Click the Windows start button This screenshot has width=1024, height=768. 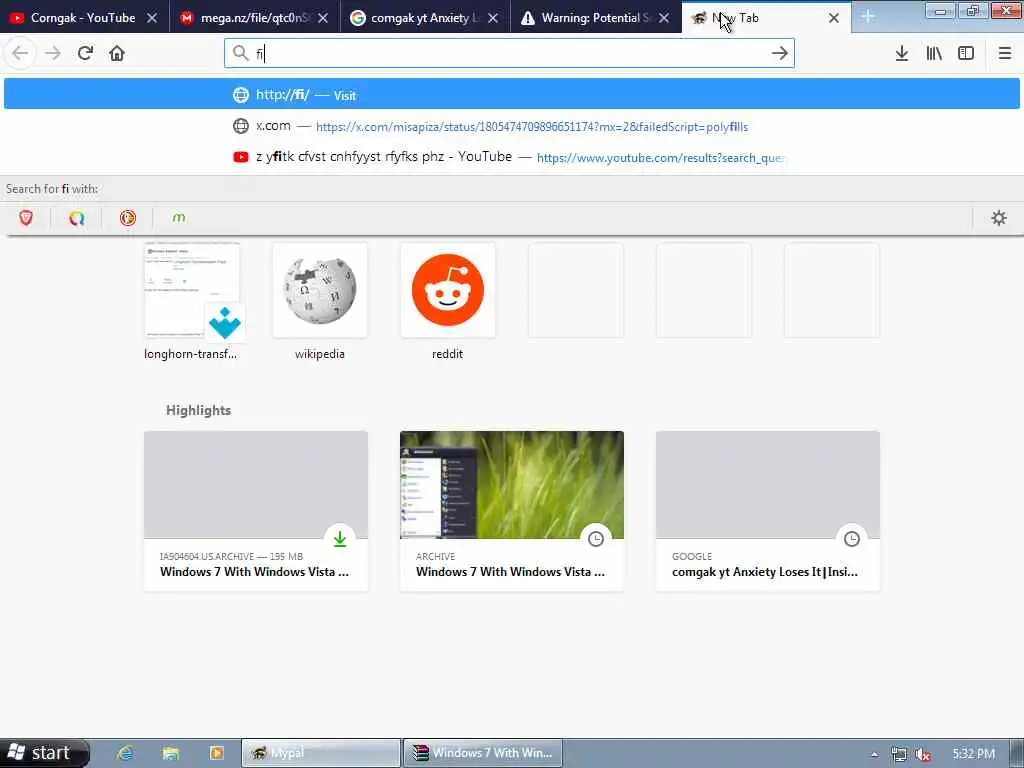click(x=44, y=753)
